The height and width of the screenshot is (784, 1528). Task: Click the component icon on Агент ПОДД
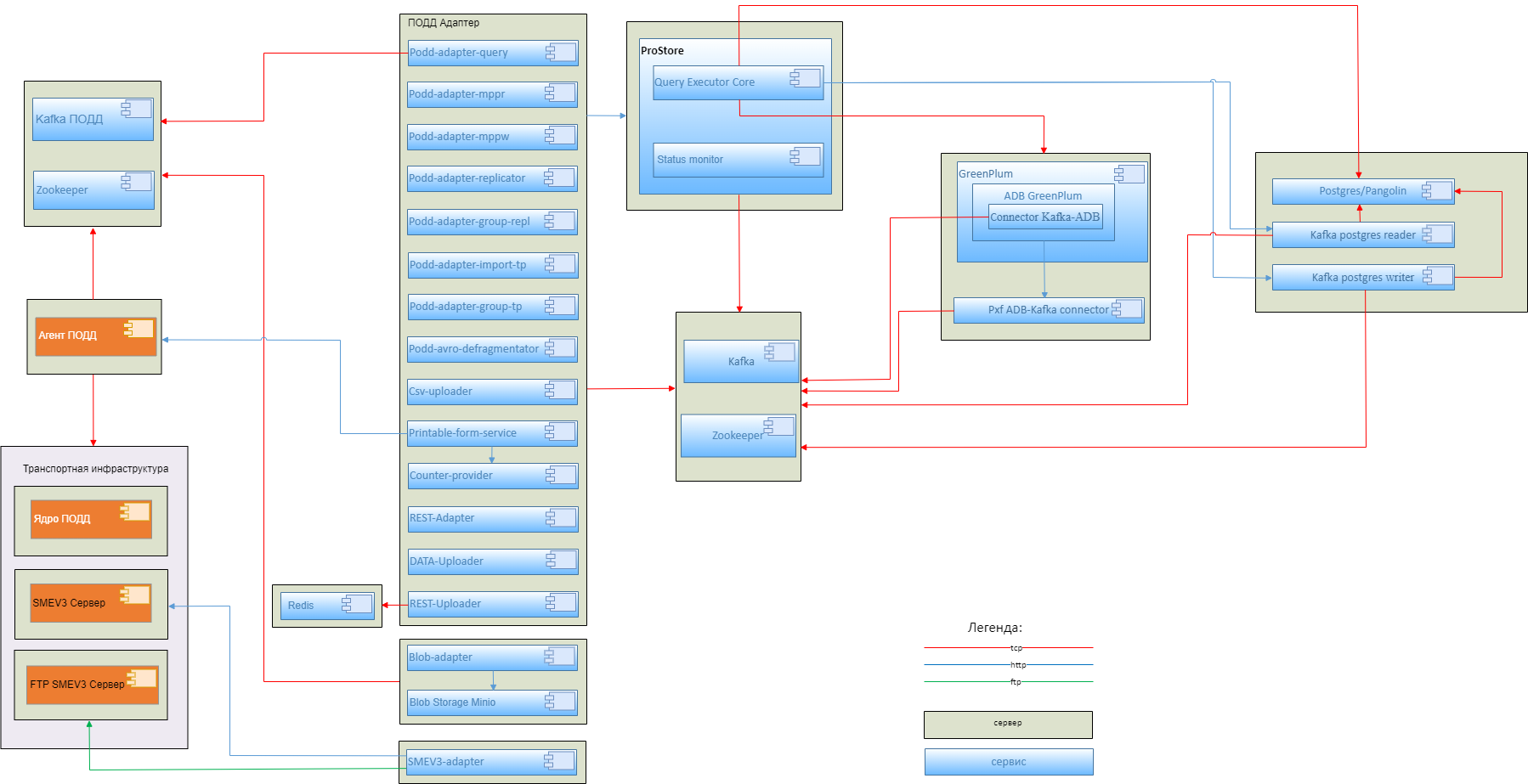pyautogui.click(x=139, y=329)
